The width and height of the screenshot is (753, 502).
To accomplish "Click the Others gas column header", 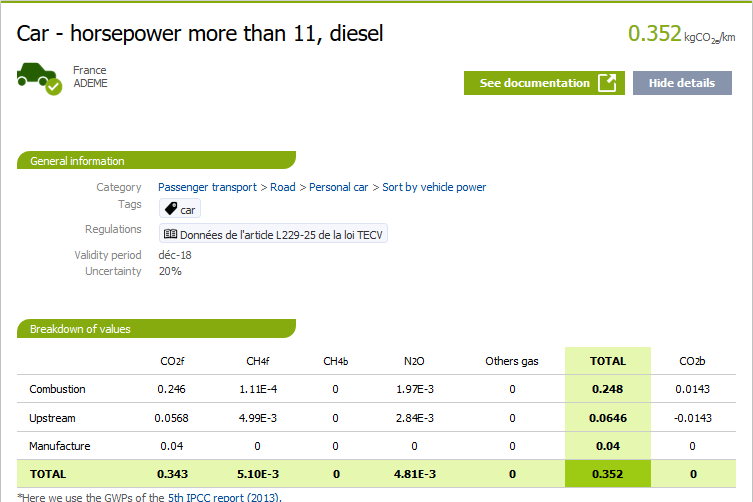I will point(512,361).
